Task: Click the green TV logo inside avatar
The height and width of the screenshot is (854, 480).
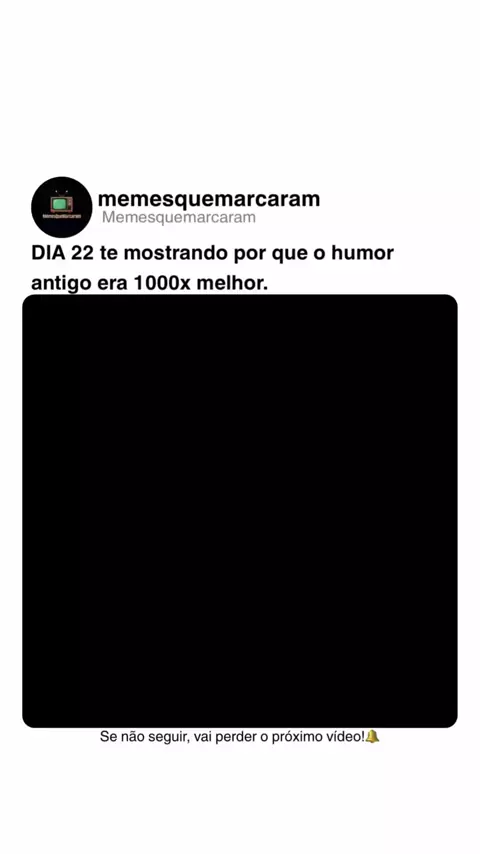Action: 62,203
